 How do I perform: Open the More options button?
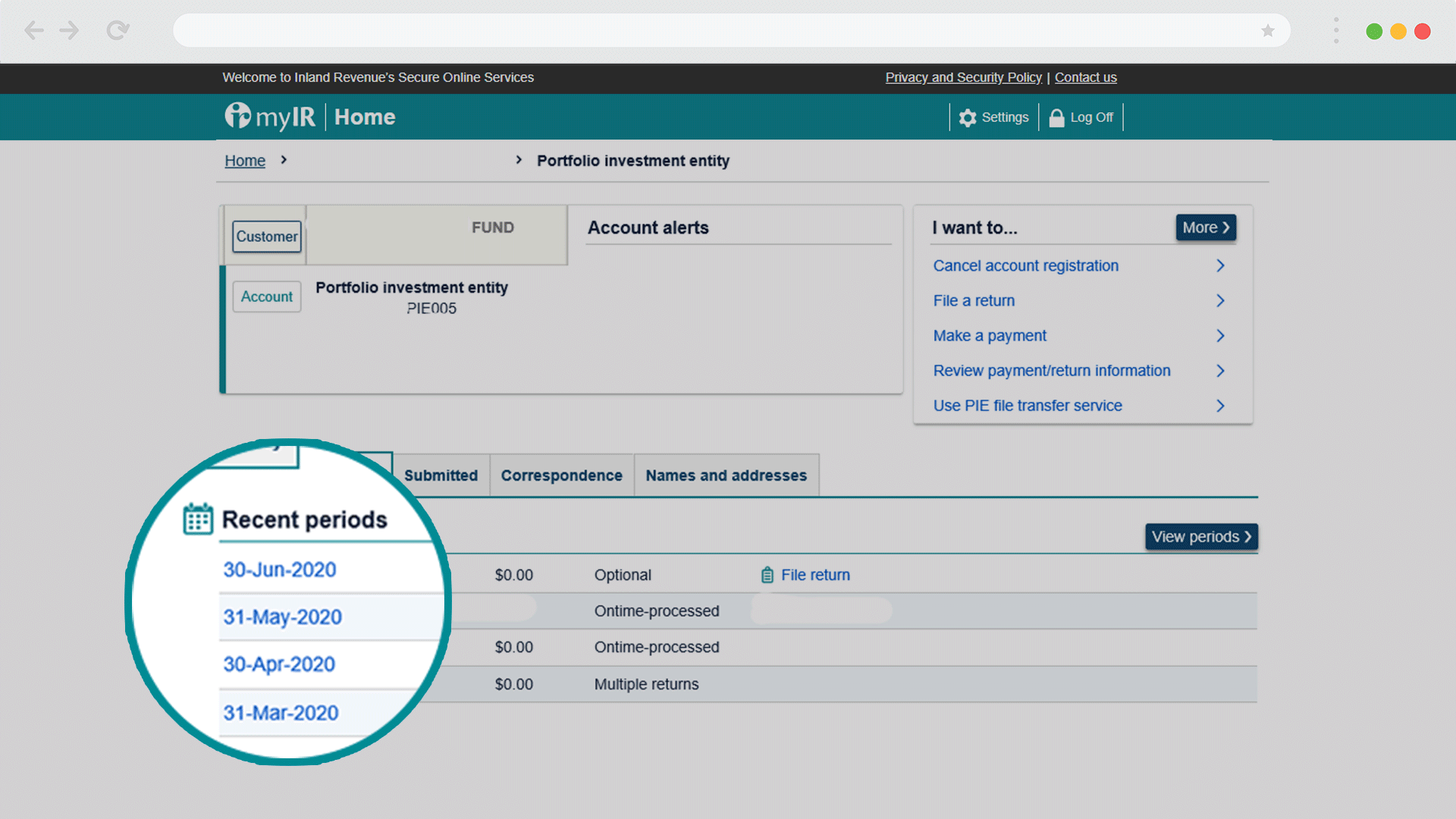(1205, 227)
